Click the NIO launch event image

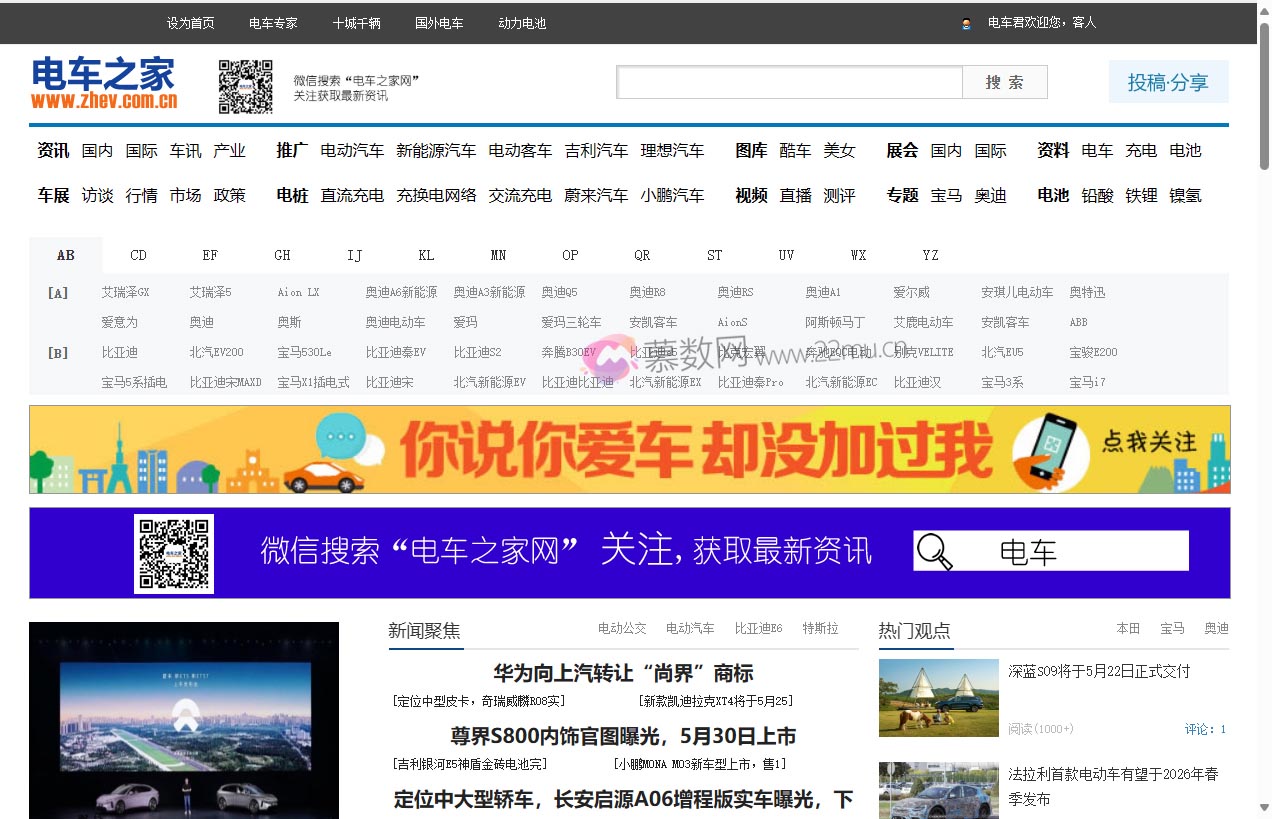[184, 720]
